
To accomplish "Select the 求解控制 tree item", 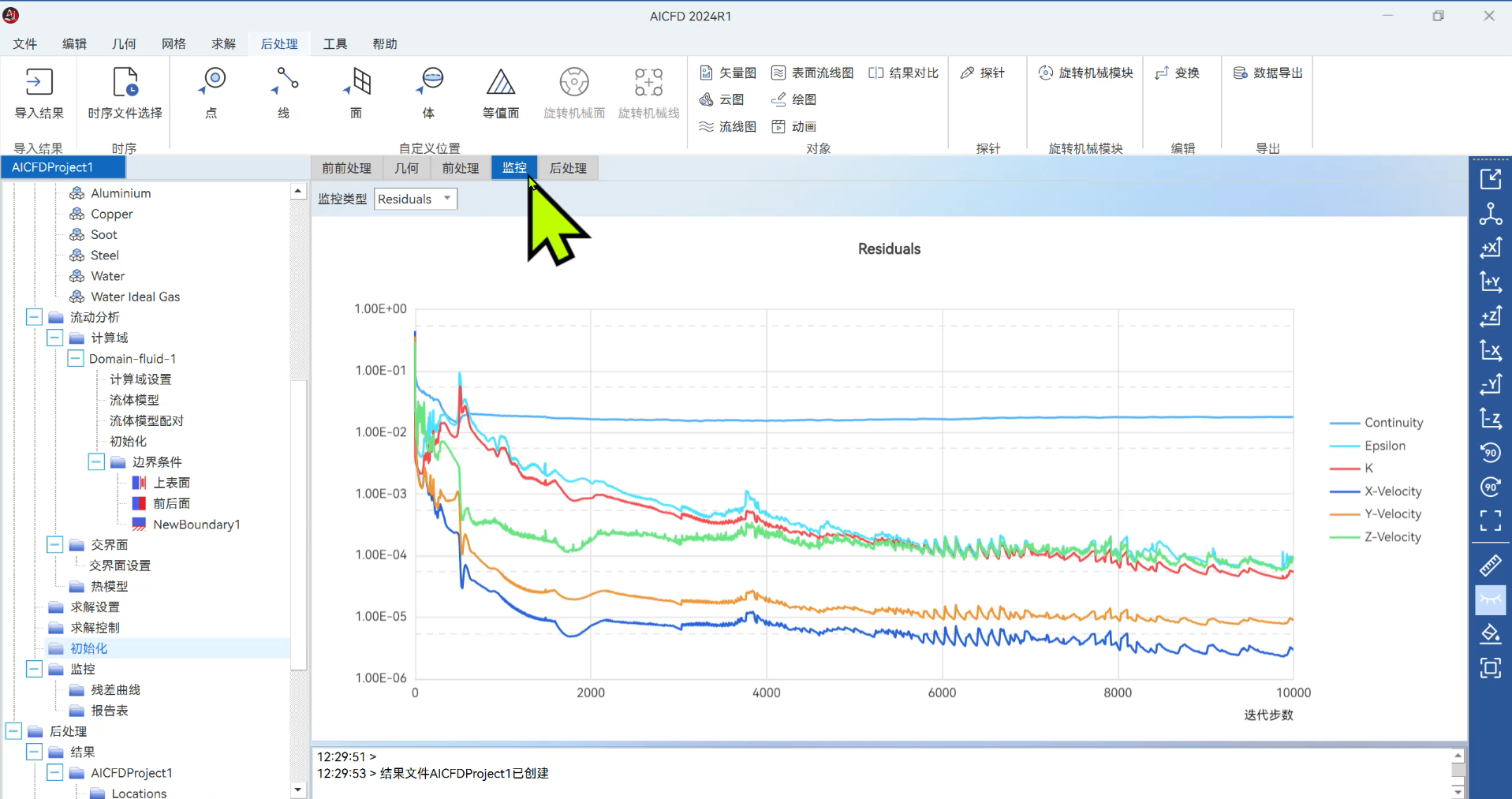I will 95,628.
